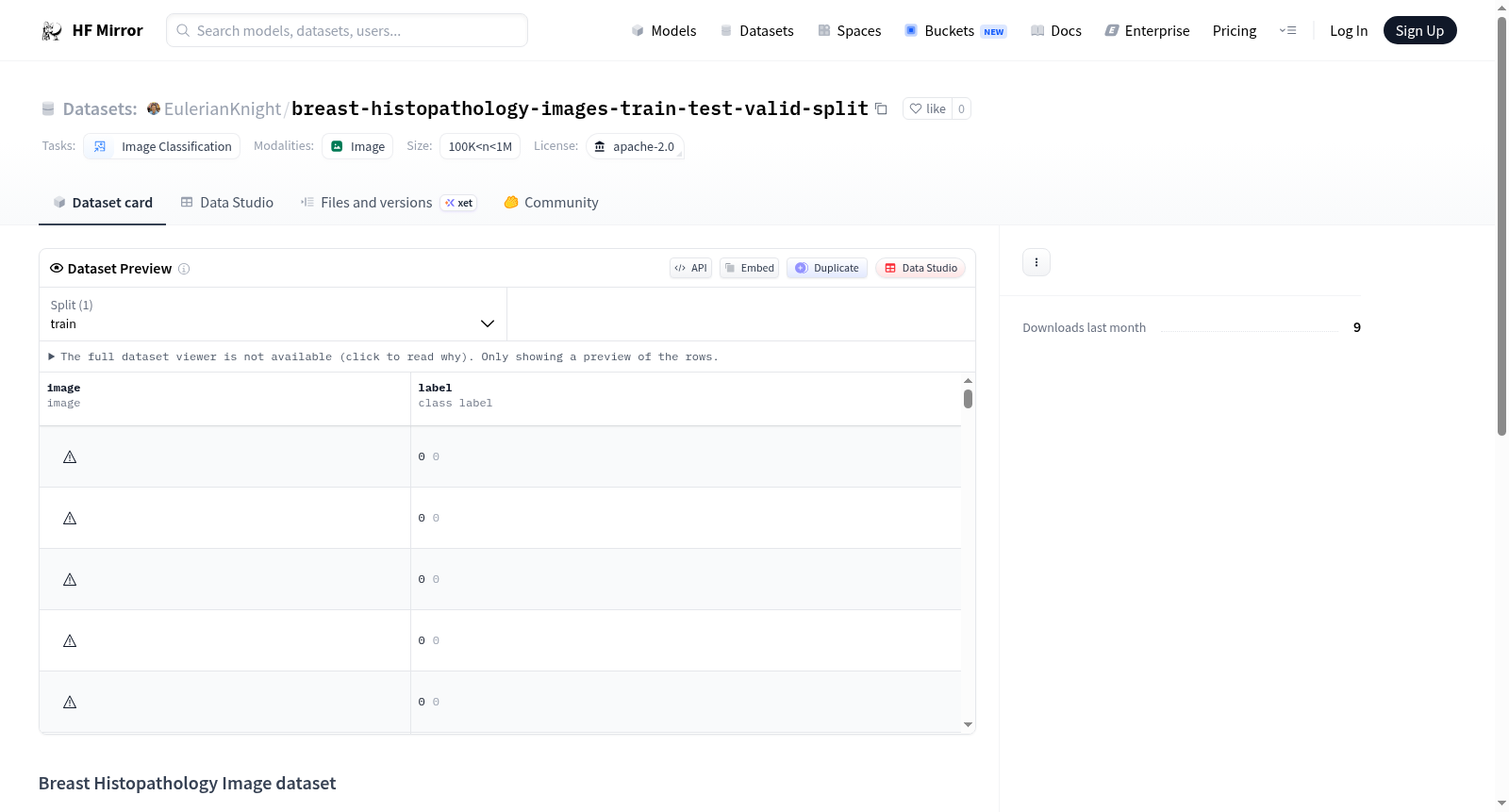
Task: Click the preview table scroll-up arrow
Action: (x=968, y=380)
